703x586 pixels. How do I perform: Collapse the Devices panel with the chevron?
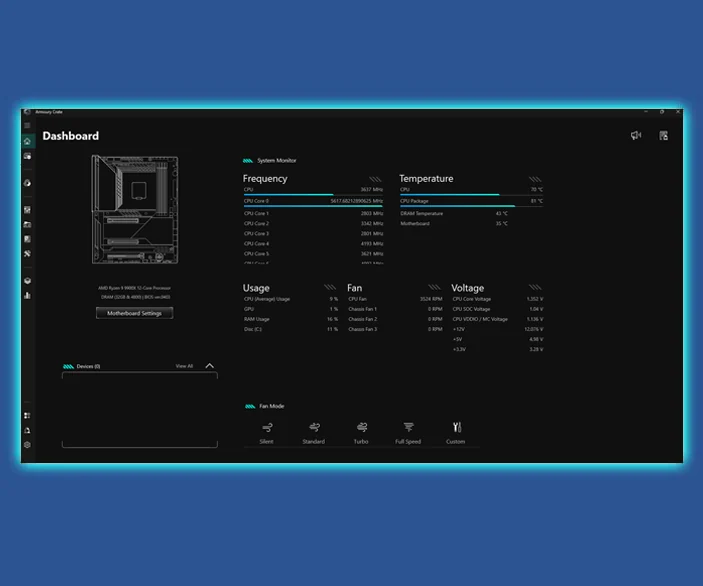tap(209, 366)
